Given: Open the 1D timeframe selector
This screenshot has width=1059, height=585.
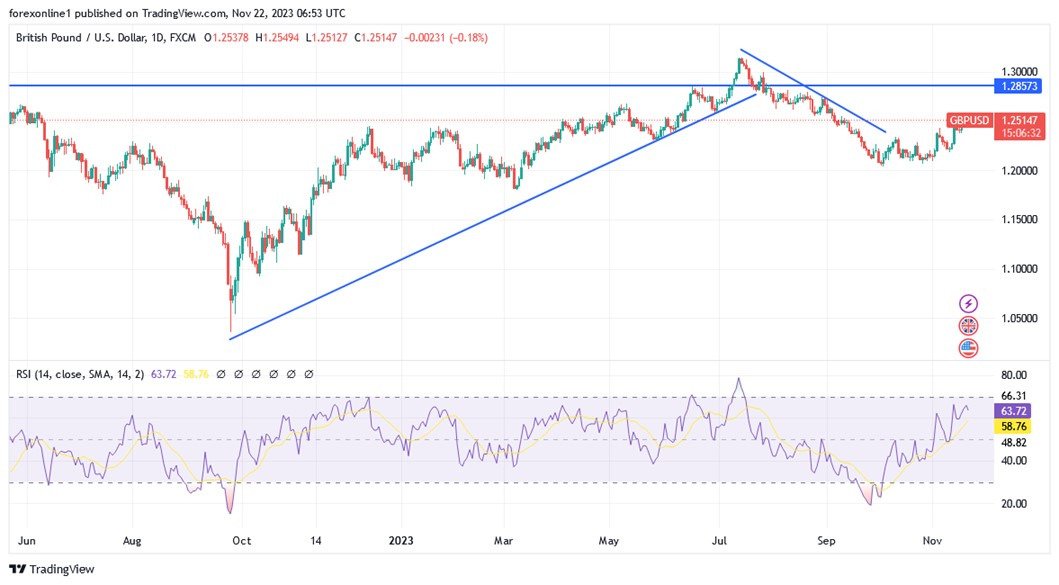Looking at the screenshot, I should pos(157,38).
